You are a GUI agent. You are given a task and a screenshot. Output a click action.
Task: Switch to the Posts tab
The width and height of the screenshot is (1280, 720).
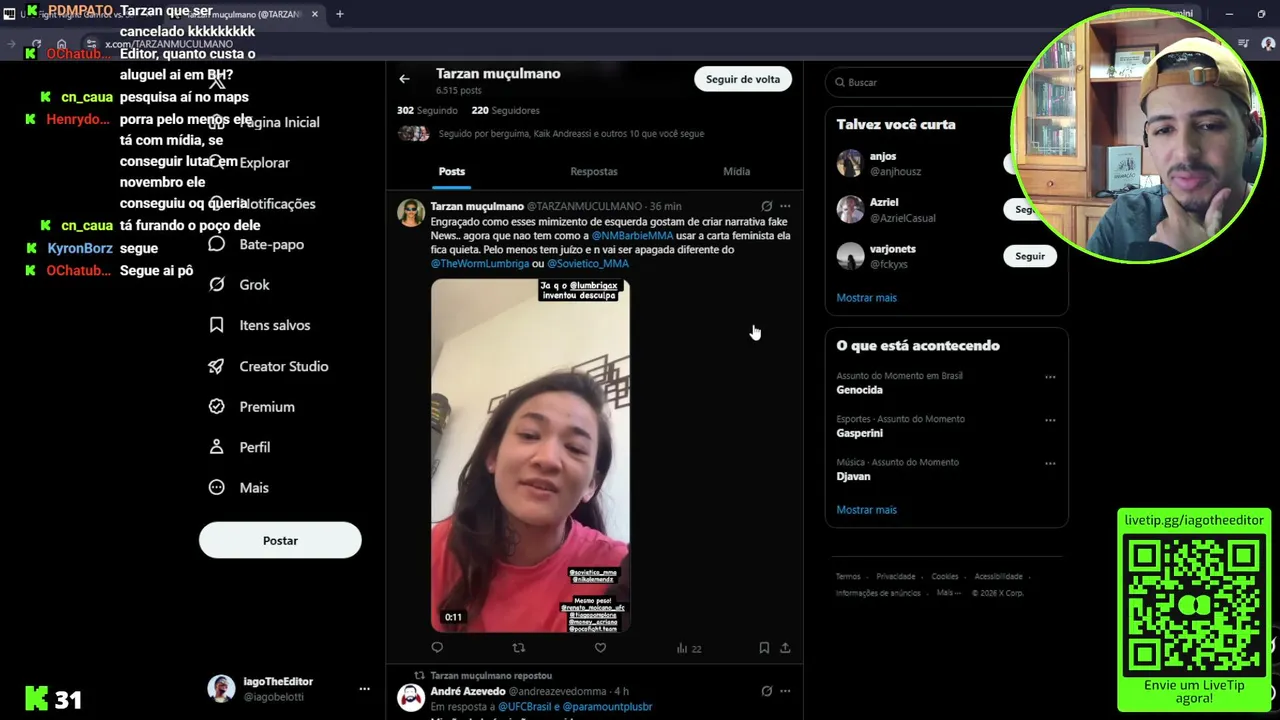coord(451,172)
